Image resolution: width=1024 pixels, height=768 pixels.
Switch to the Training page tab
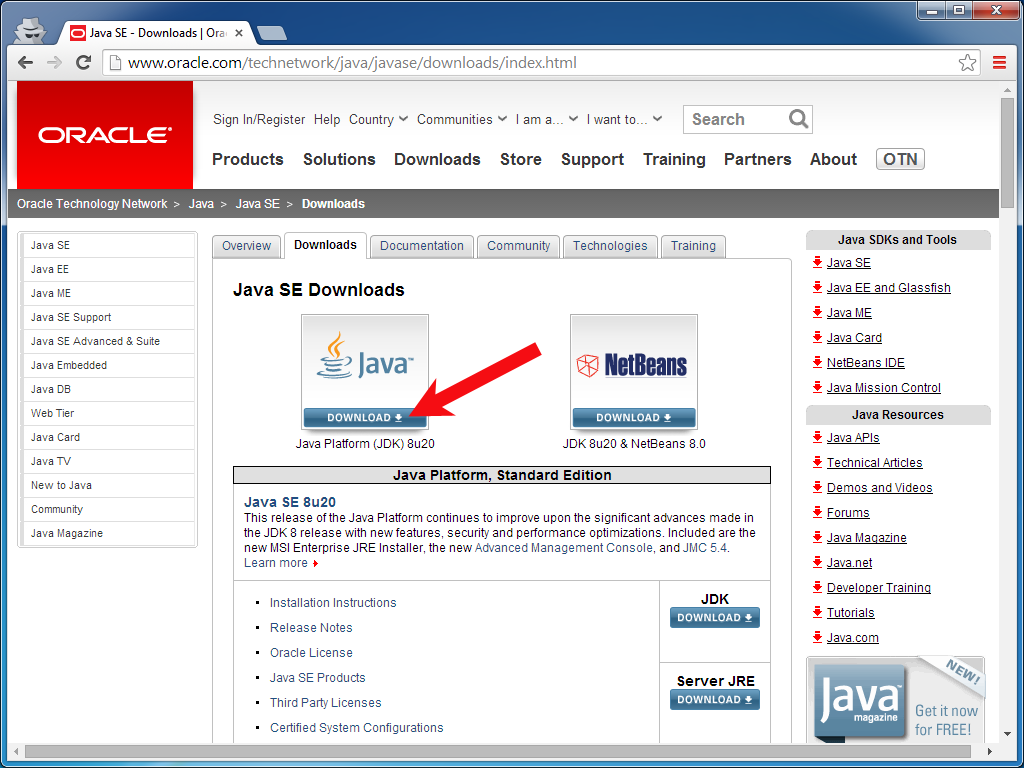click(693, 246)
